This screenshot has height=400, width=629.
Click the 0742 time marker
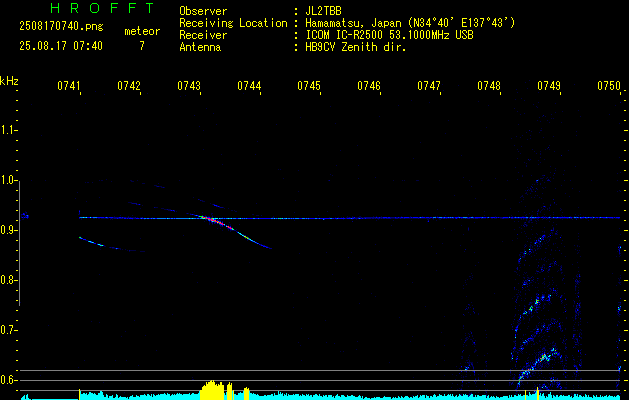tap(129, 86)
